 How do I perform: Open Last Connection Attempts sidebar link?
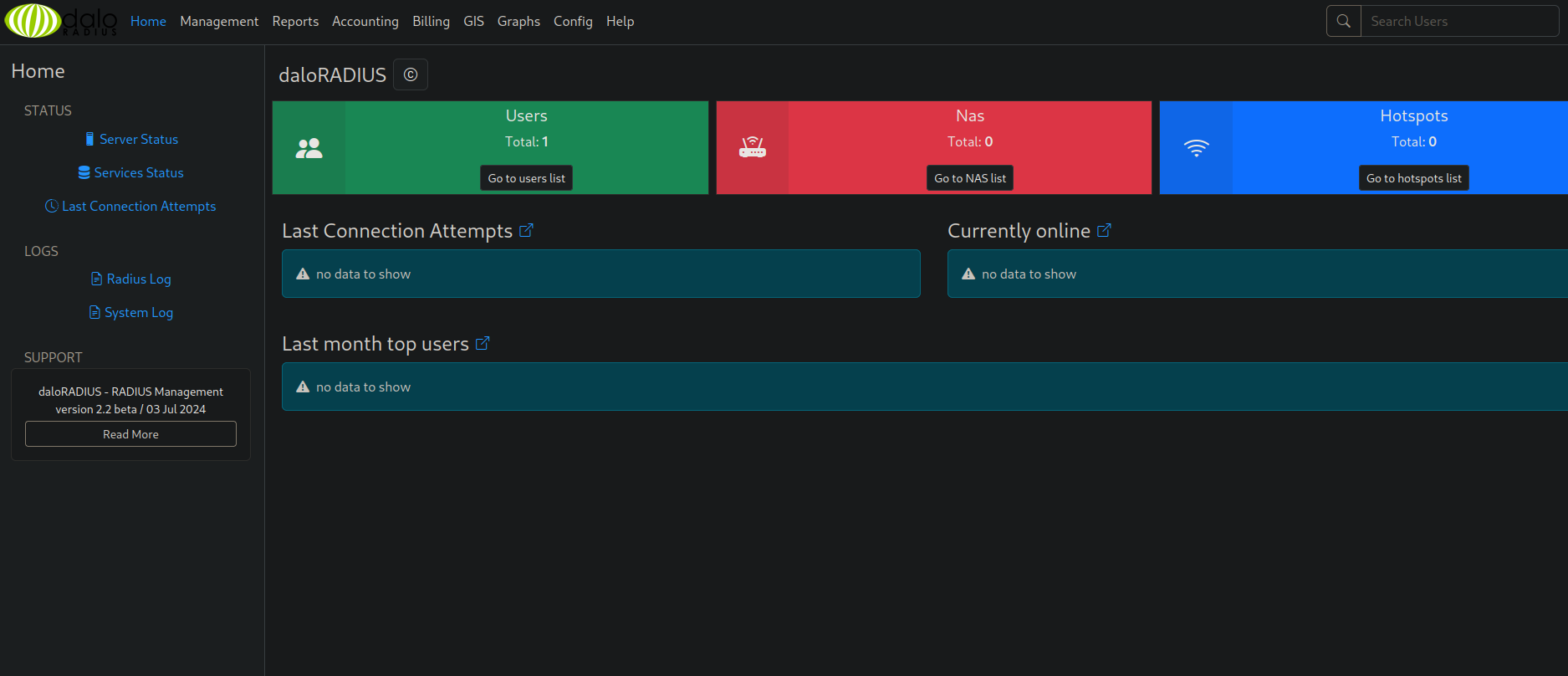(130, 206)
